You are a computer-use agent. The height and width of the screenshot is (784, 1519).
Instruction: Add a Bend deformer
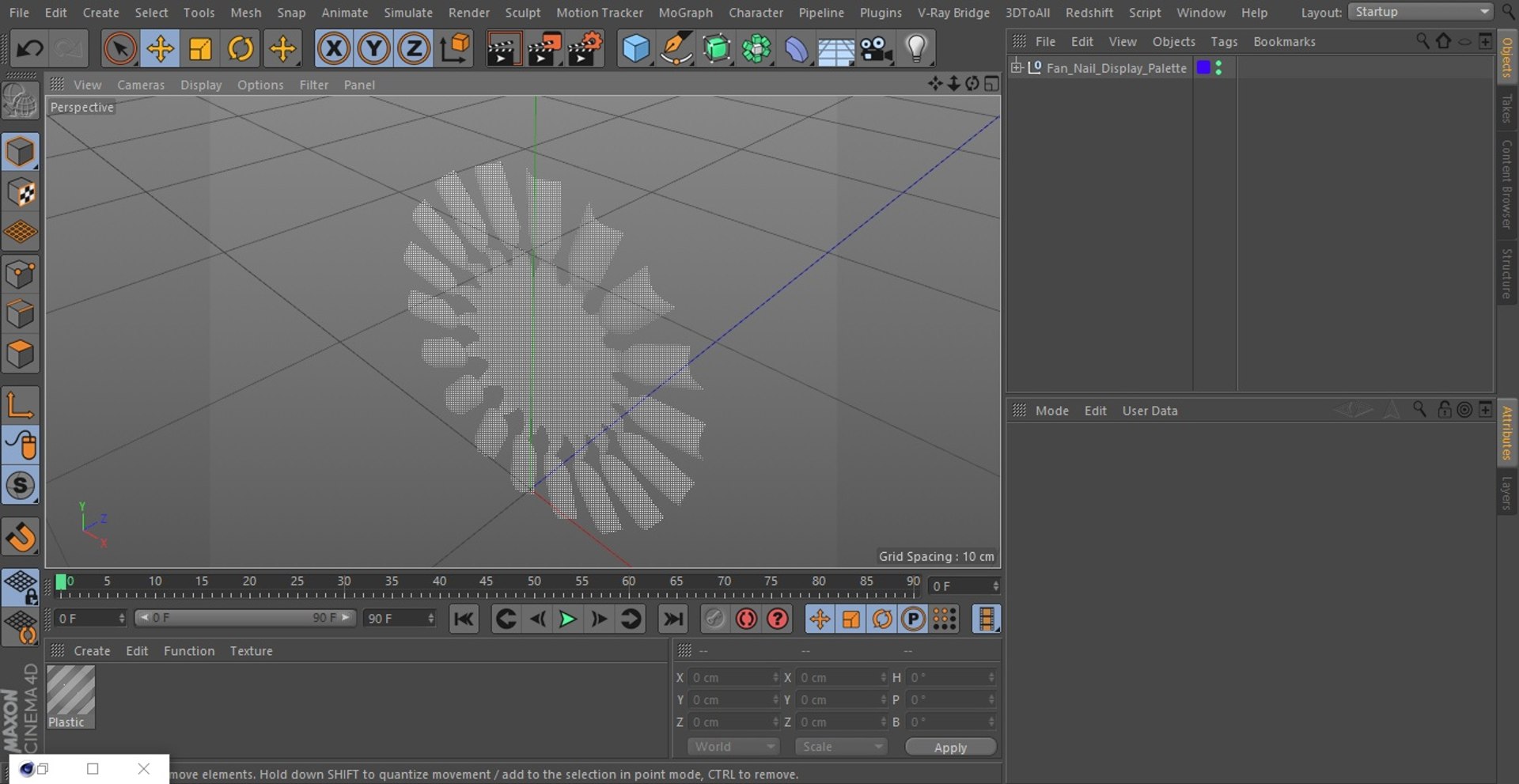click(796, 49)
